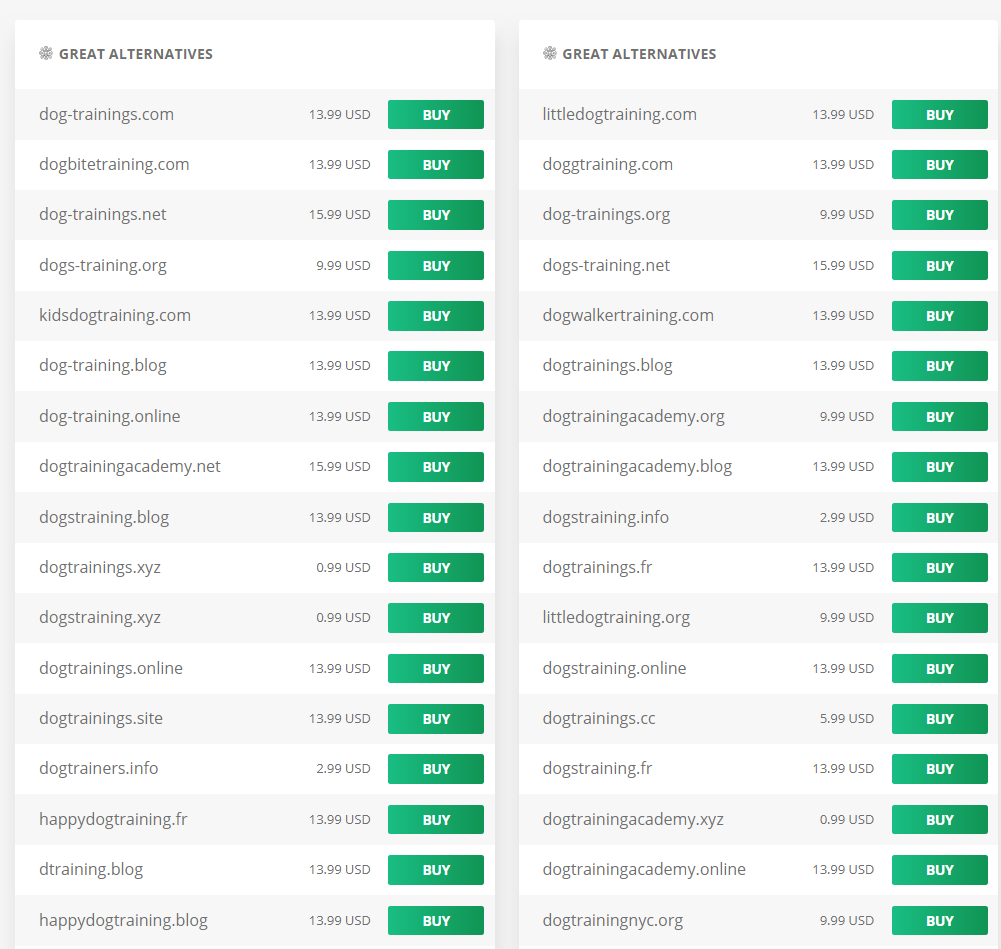Click the dogtrainingacademy.blog domain text
Screen dimensions: 1001x949
[637, 466]
